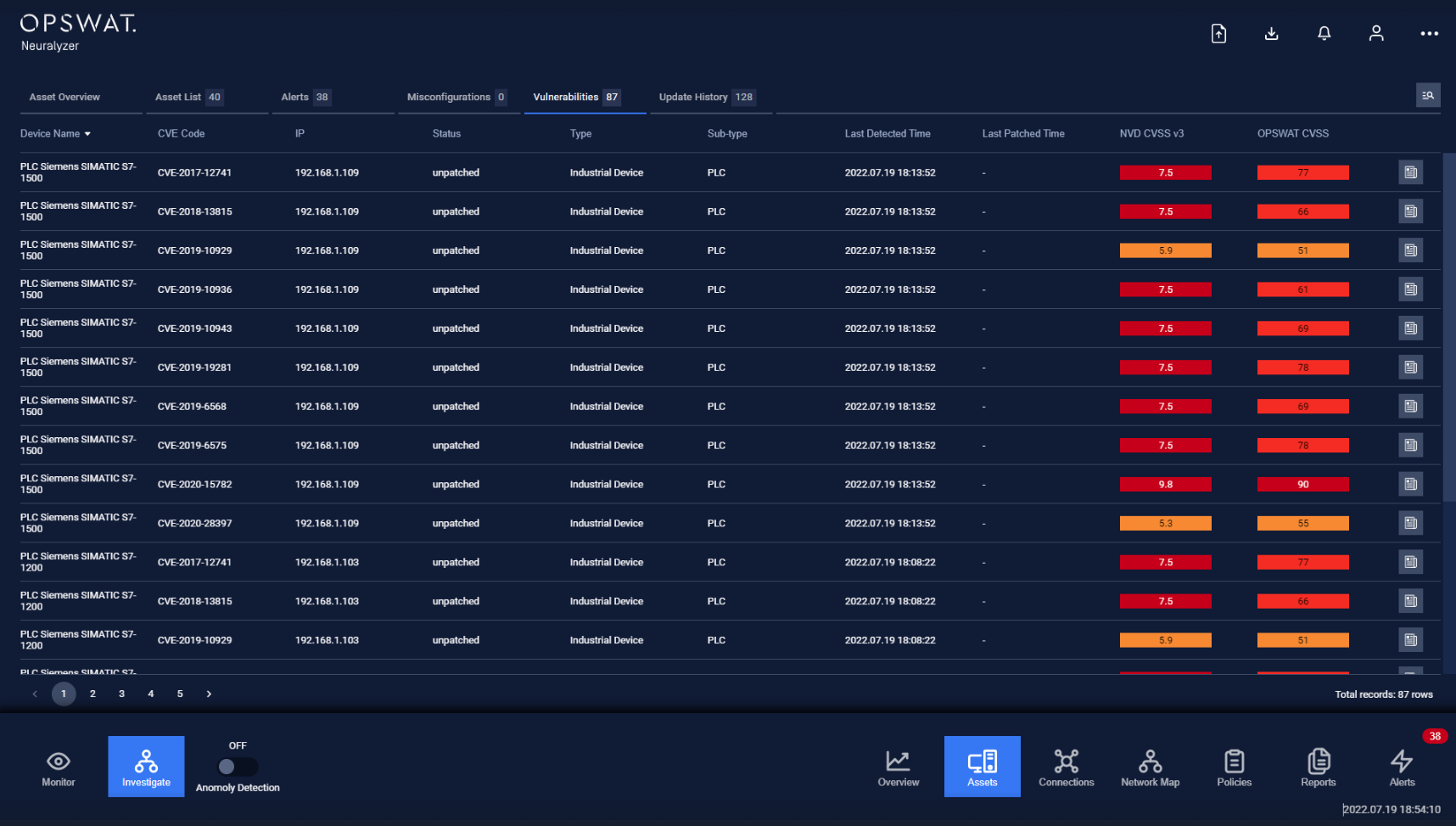Open the notifications bell icon
This screenshot has width=1456, height=826.
(x=1324, y=34)
